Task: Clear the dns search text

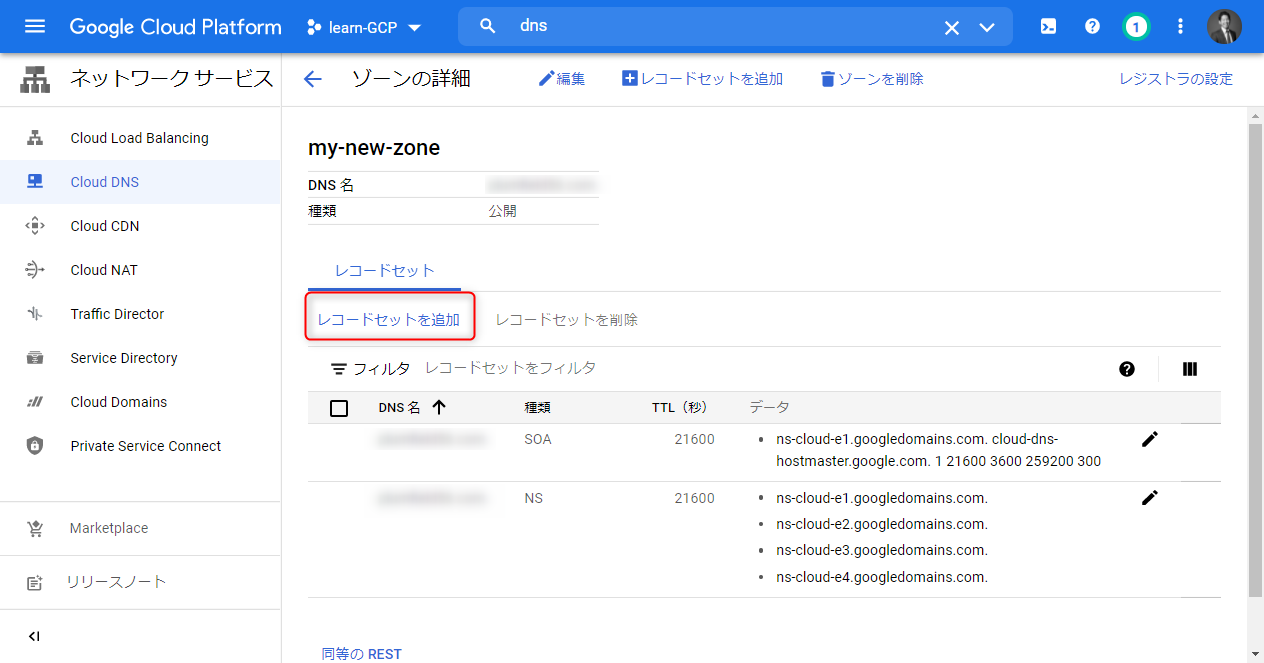Action: pyautogui.click(x=952, y=28)
